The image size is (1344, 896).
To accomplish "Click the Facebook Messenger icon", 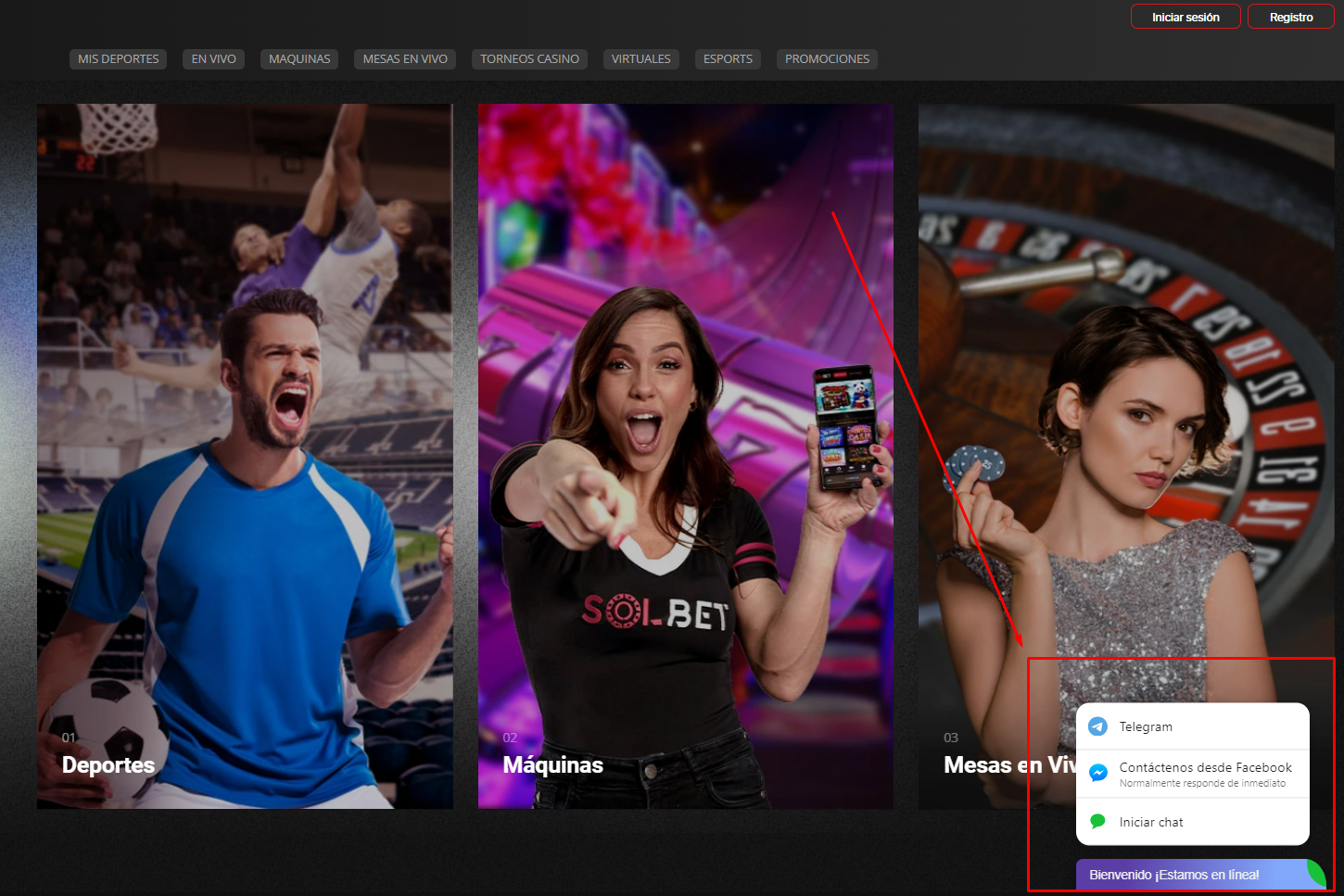I will (x=1098, y=773).
